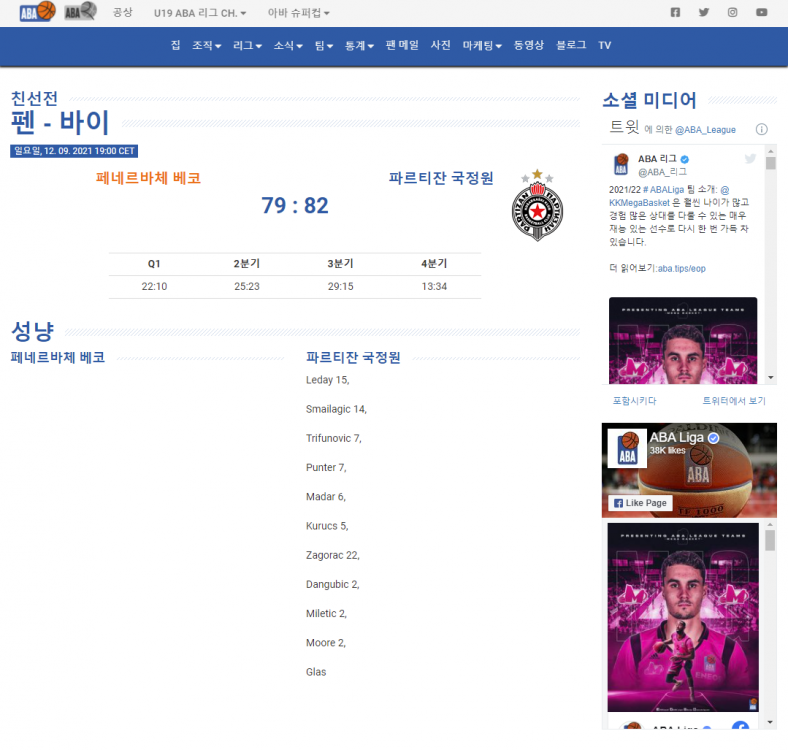Open the Instagram icon in top bar
Image resolution: width=788 pixels, height=750 pixels.
pos(733,12)
